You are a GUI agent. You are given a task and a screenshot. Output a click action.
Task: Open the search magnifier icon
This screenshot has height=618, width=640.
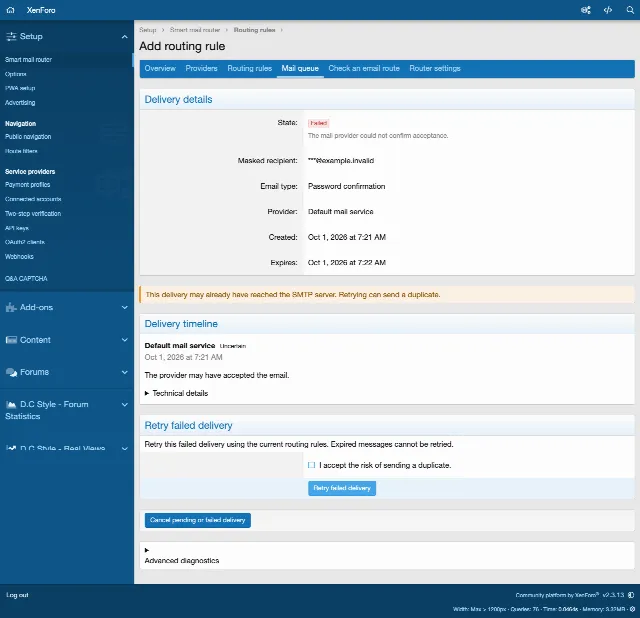pyautogui.click(x=630, y=10)
